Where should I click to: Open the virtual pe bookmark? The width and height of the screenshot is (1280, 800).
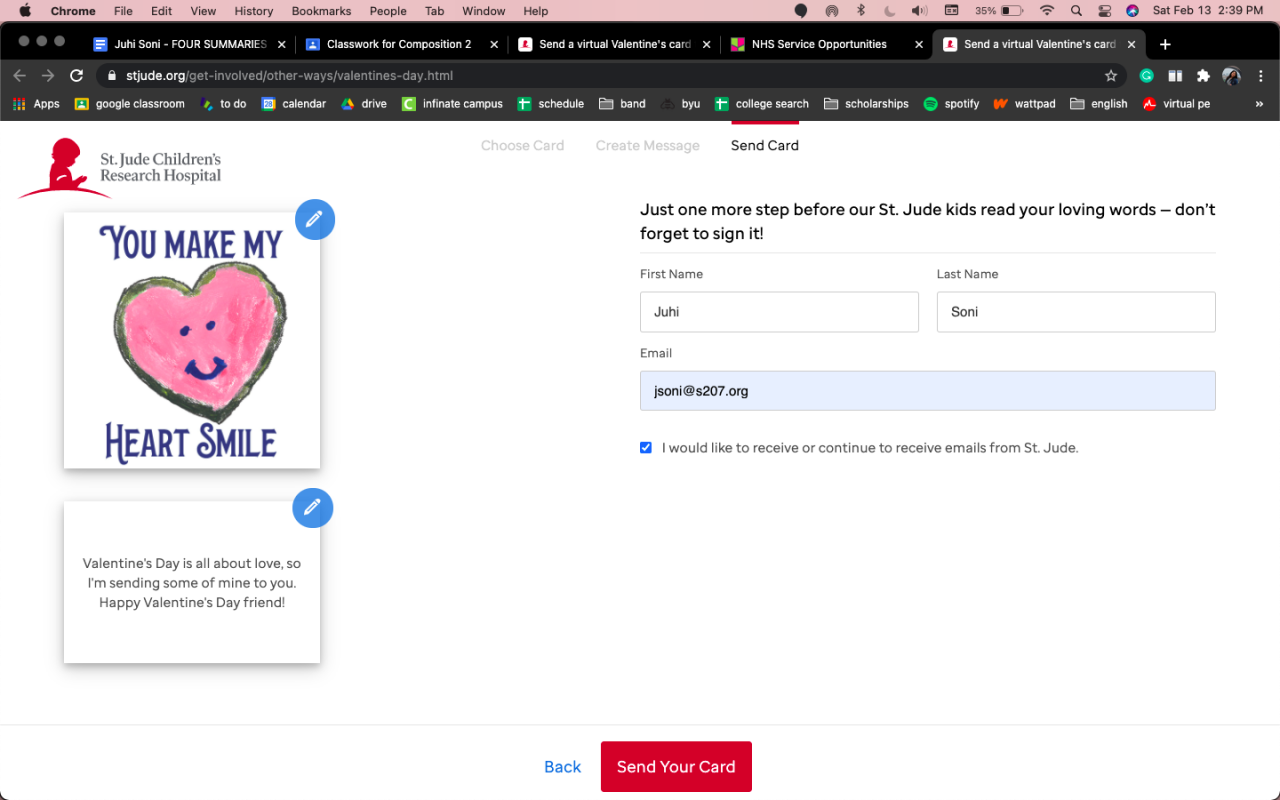pos(1176,104)
